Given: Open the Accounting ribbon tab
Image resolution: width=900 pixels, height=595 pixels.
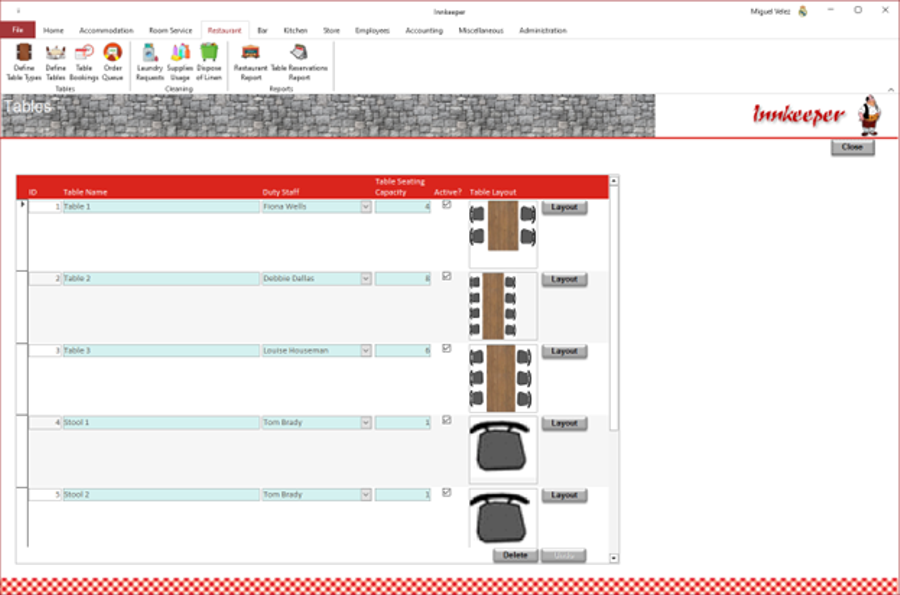Looking at the screenshot, I should pyautogui.click(x=424, y=30).
